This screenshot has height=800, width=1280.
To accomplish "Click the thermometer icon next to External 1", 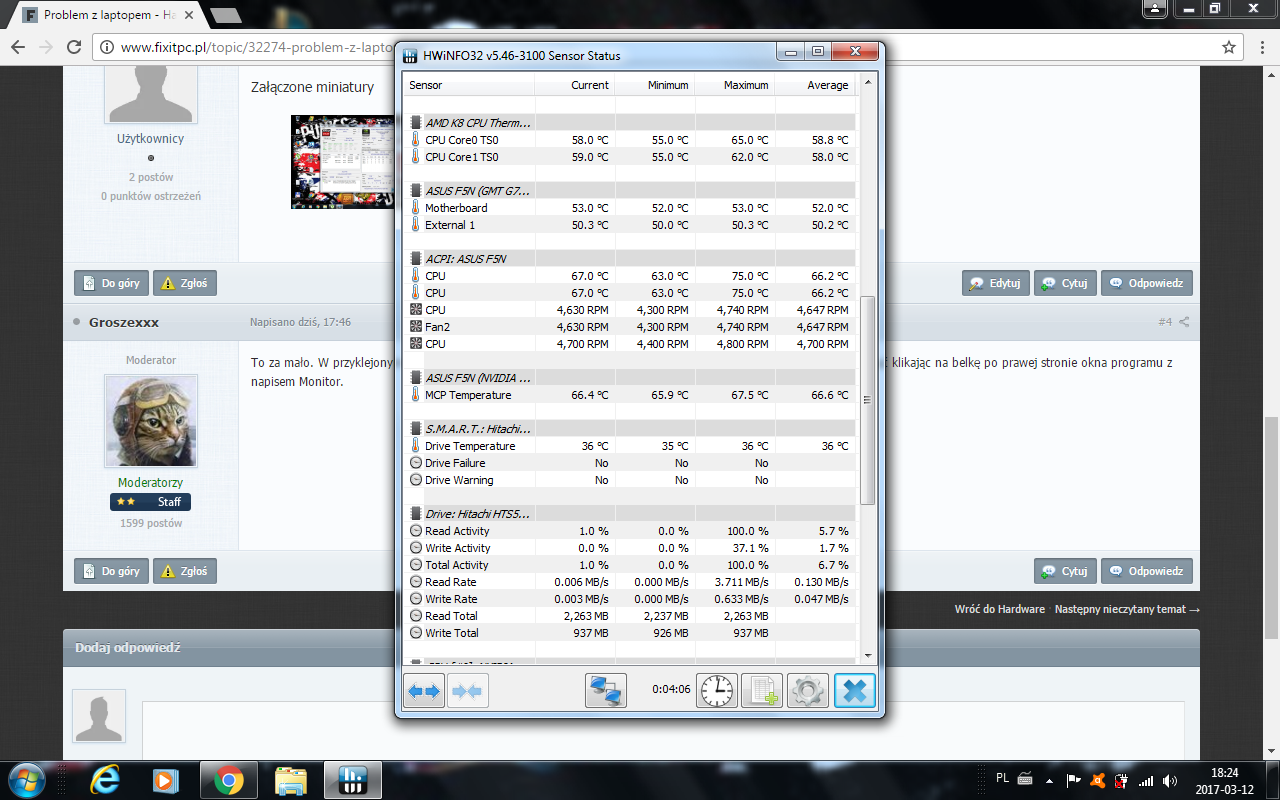I will tap(416, 225).
